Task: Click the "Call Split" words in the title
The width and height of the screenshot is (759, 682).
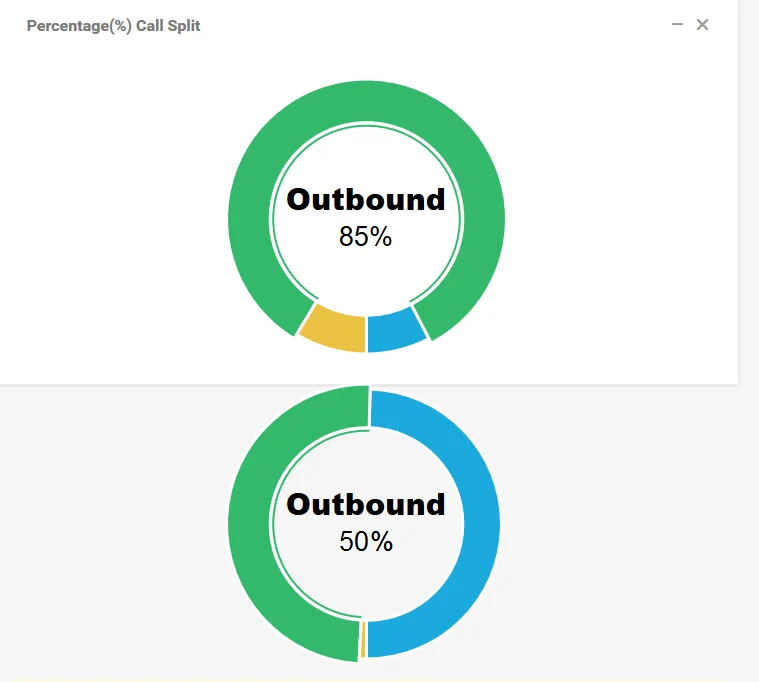Action: pyautogui.click(x=168, y=26)
